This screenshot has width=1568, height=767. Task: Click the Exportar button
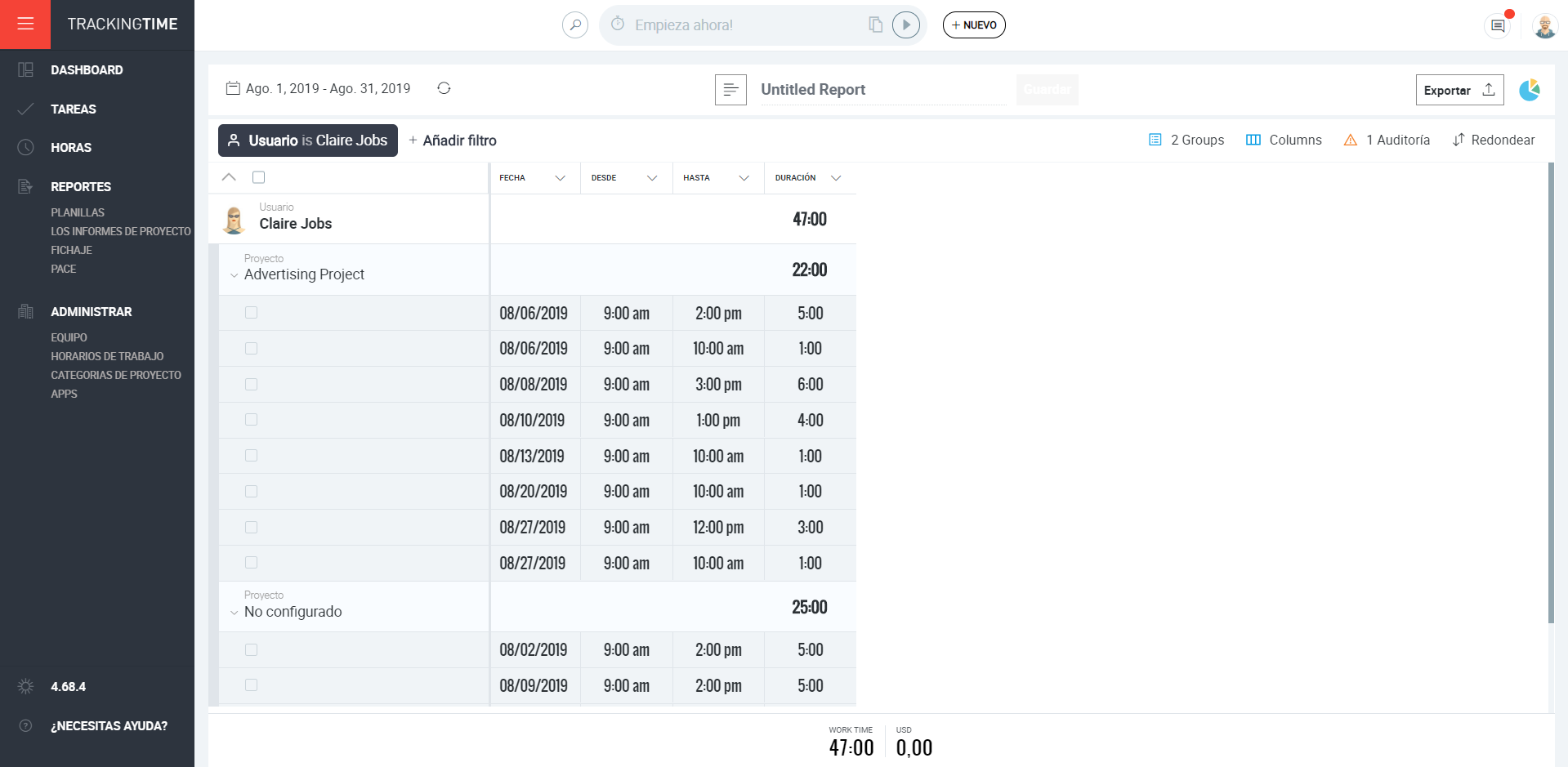[1459, 90]
